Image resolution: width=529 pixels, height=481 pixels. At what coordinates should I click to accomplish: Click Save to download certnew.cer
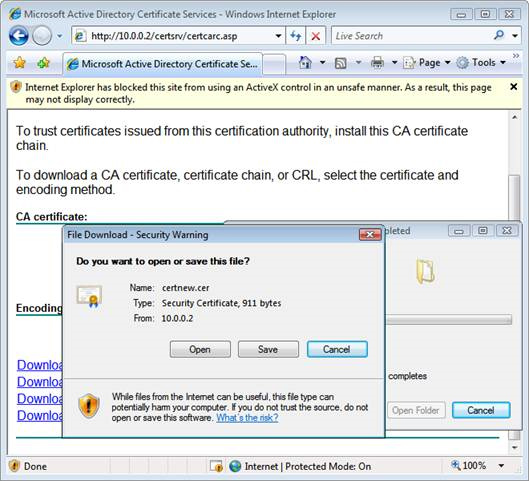(268, 349)
